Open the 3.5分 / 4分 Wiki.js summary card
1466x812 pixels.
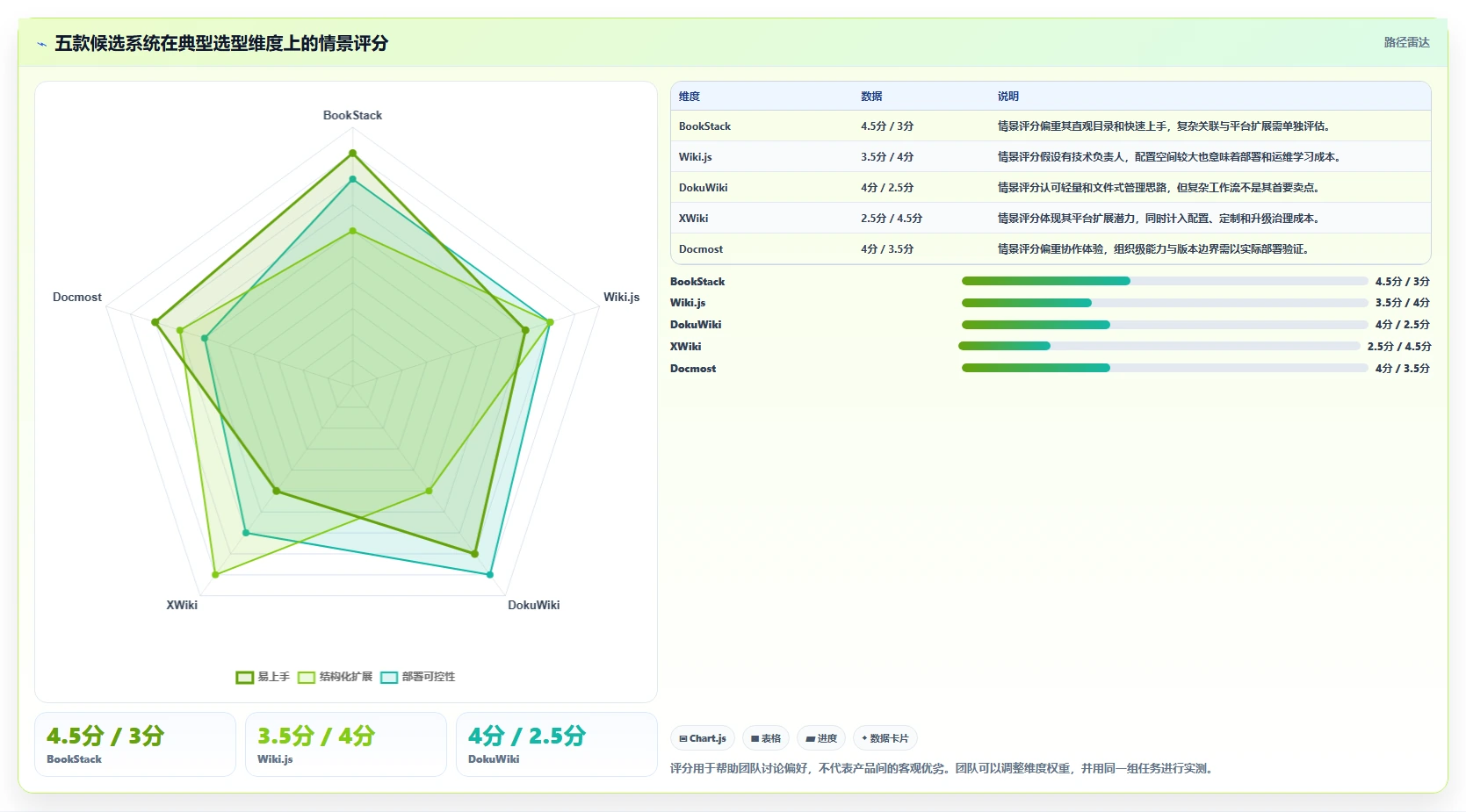pyautogui.click(x=346, y=744)
